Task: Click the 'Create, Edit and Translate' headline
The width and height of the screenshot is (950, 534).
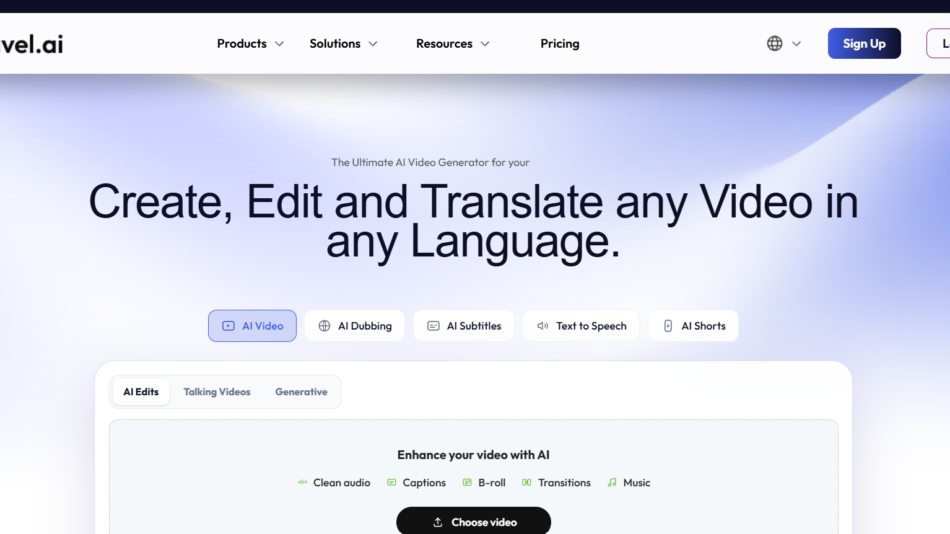Action: click(x=473, y=221)
